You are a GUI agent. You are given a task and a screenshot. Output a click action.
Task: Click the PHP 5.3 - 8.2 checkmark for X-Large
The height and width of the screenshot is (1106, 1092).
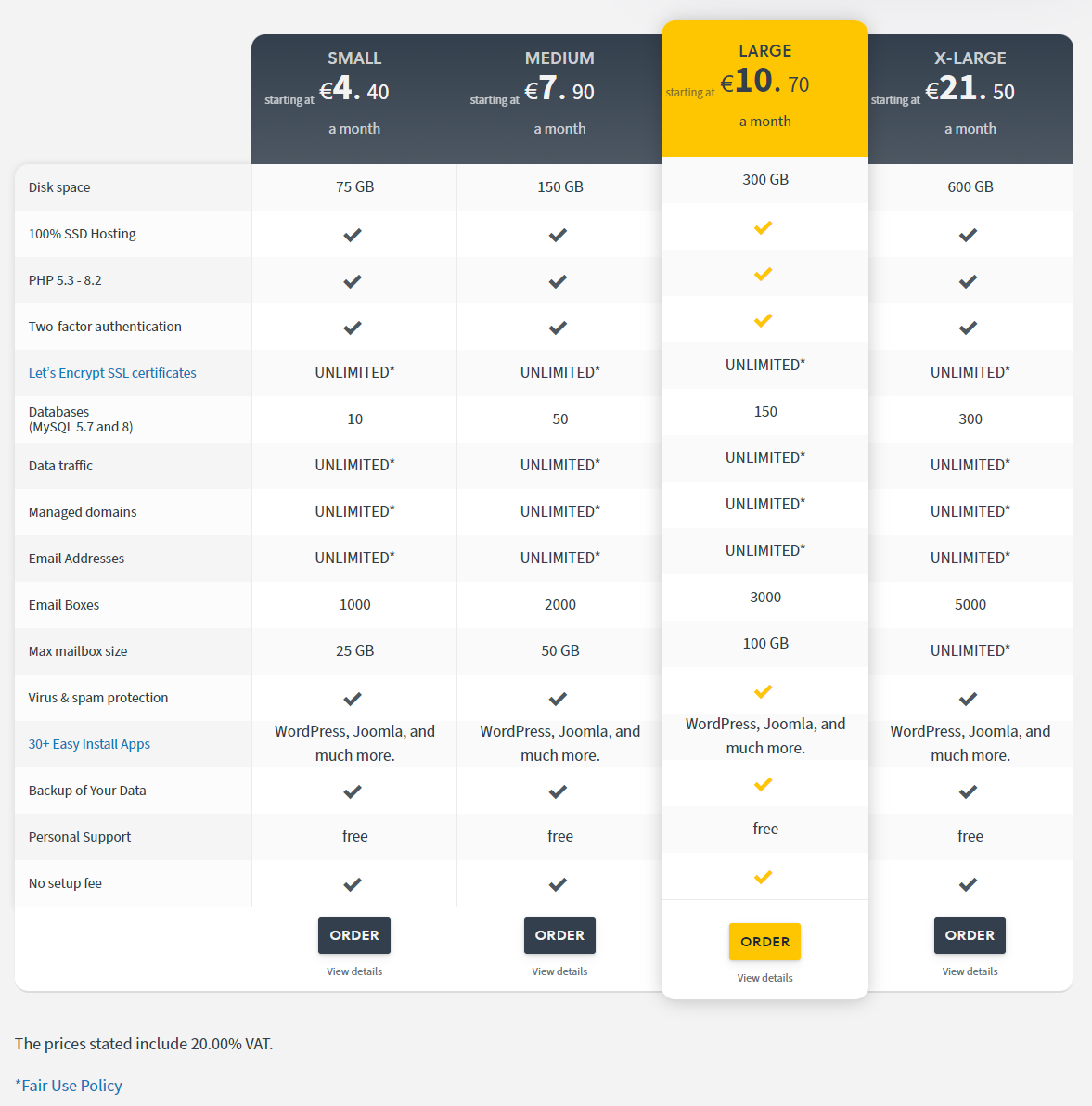click(x=969, y=281)
